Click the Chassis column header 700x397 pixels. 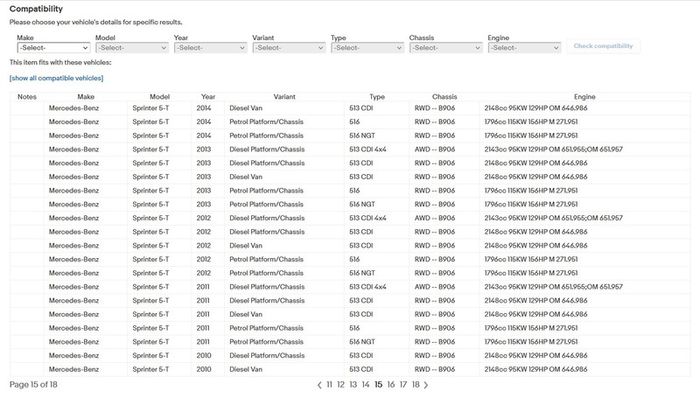[x=445, y=96]
